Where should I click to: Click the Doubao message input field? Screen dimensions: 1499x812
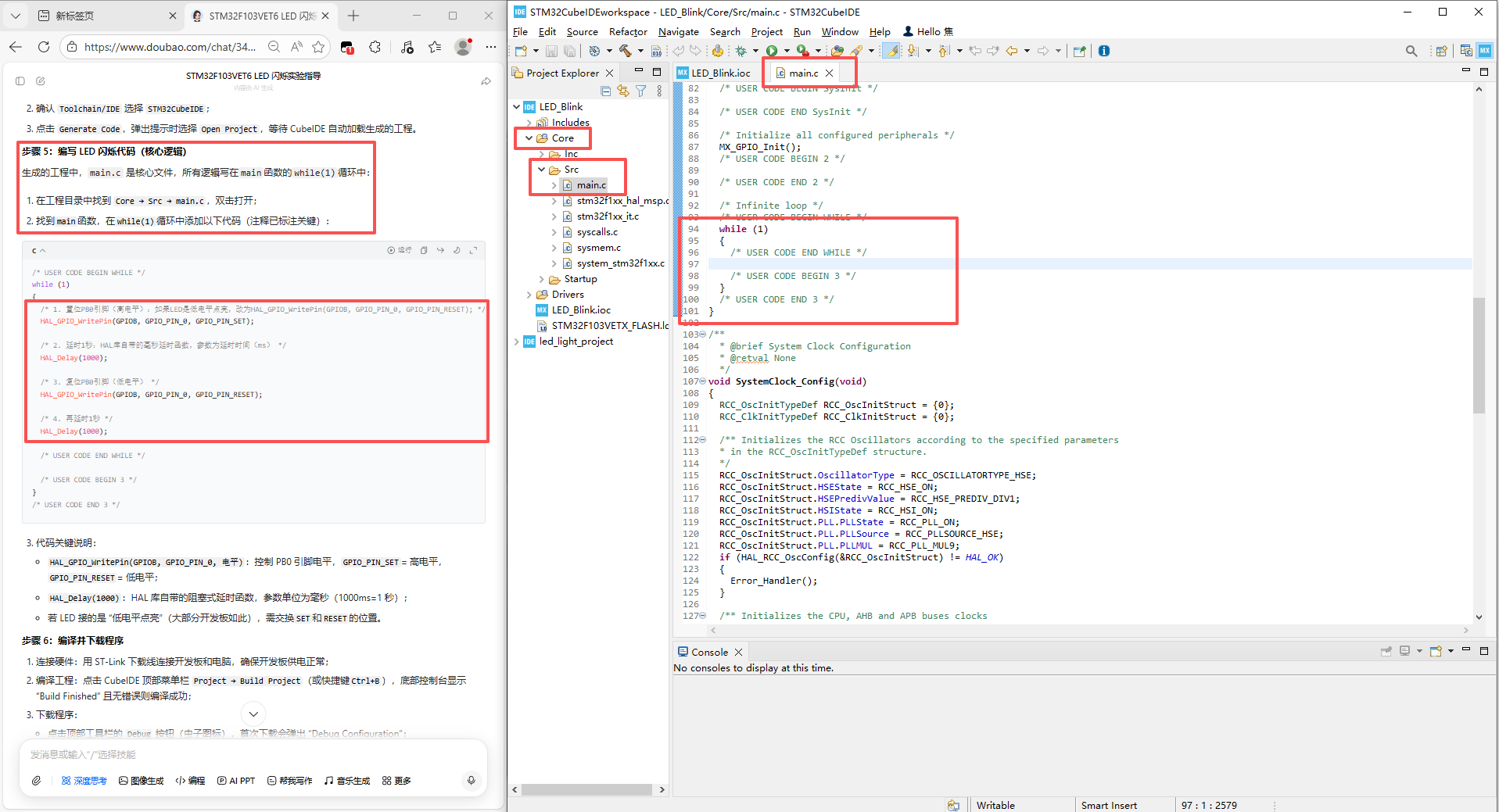(x=253, y=754)
